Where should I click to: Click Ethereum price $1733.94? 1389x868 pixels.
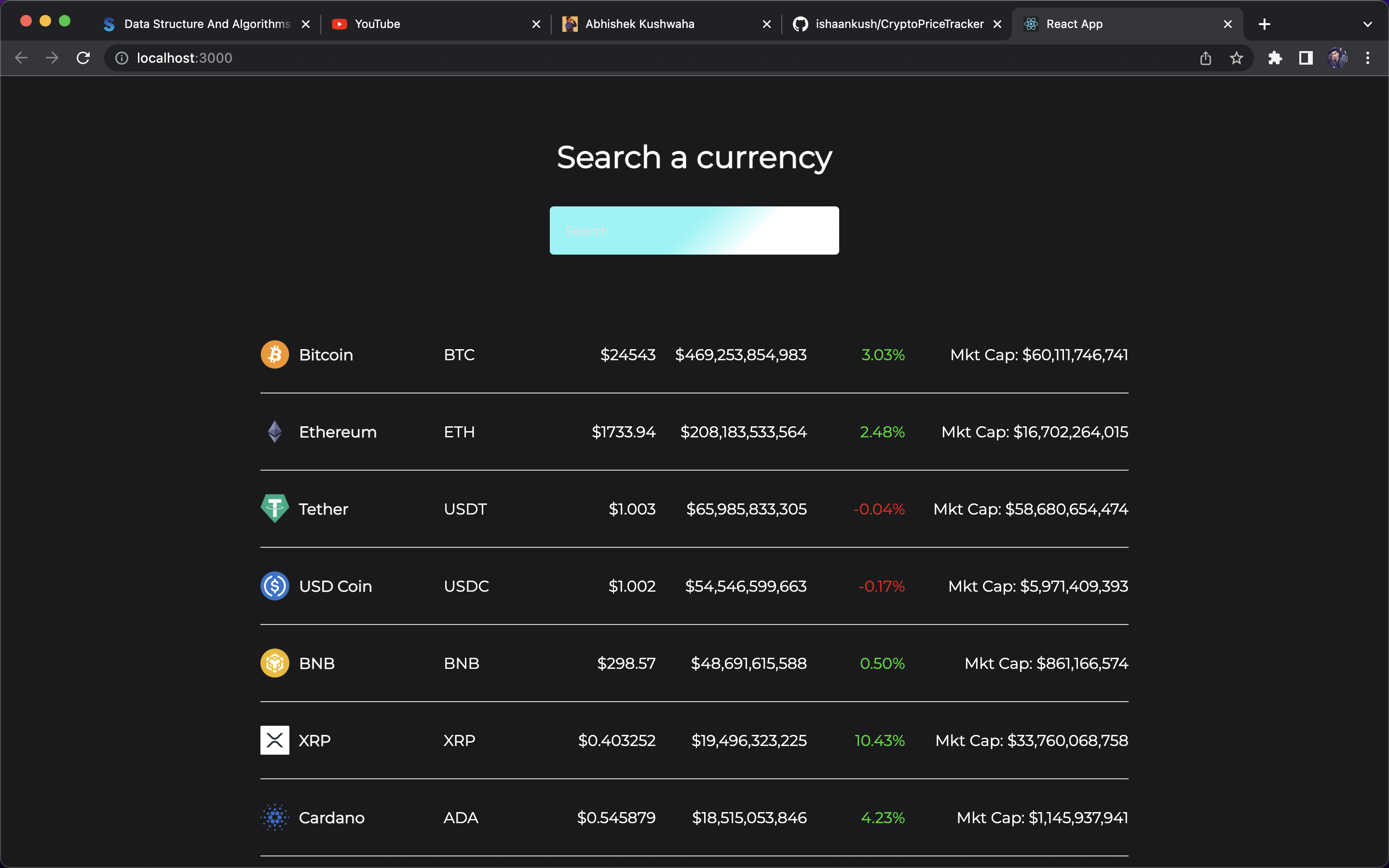click(x=623, y=432)
